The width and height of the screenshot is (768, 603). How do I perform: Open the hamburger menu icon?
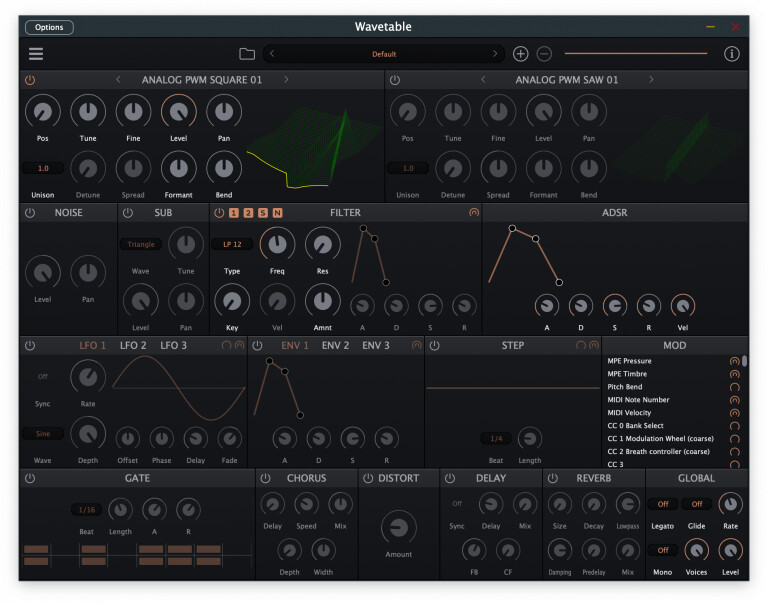tap(36, 54)
